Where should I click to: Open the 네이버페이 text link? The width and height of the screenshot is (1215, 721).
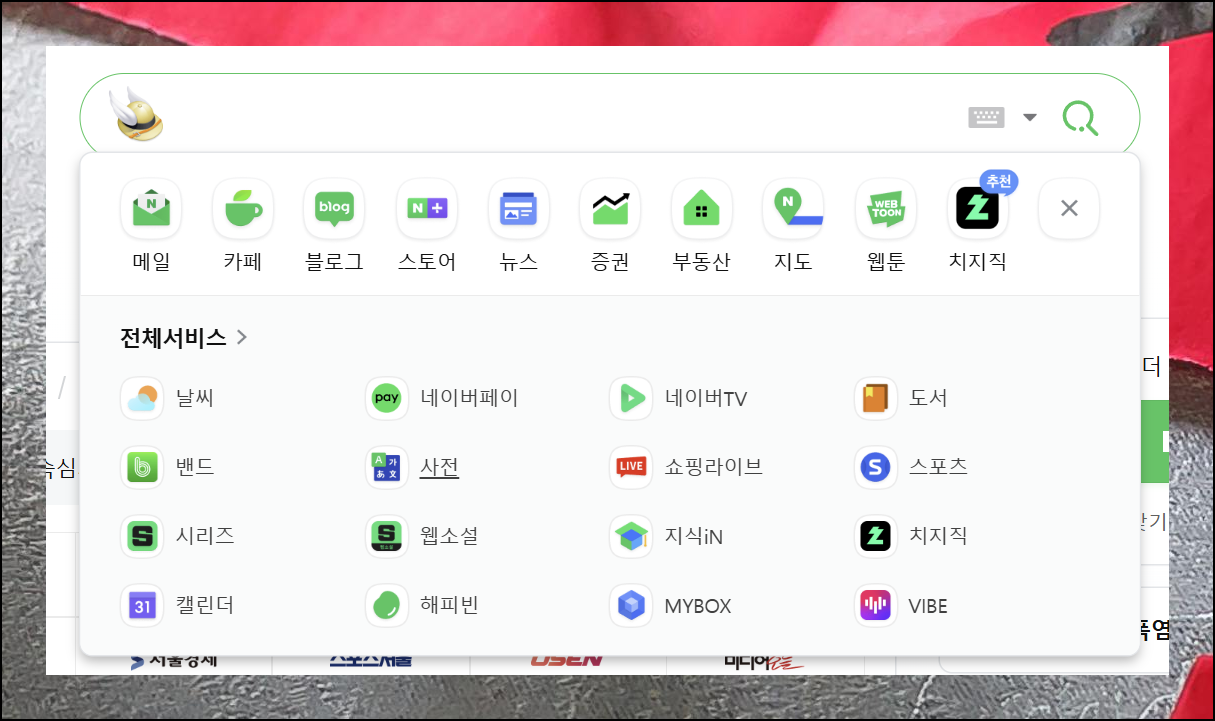[x=470, y=398]
